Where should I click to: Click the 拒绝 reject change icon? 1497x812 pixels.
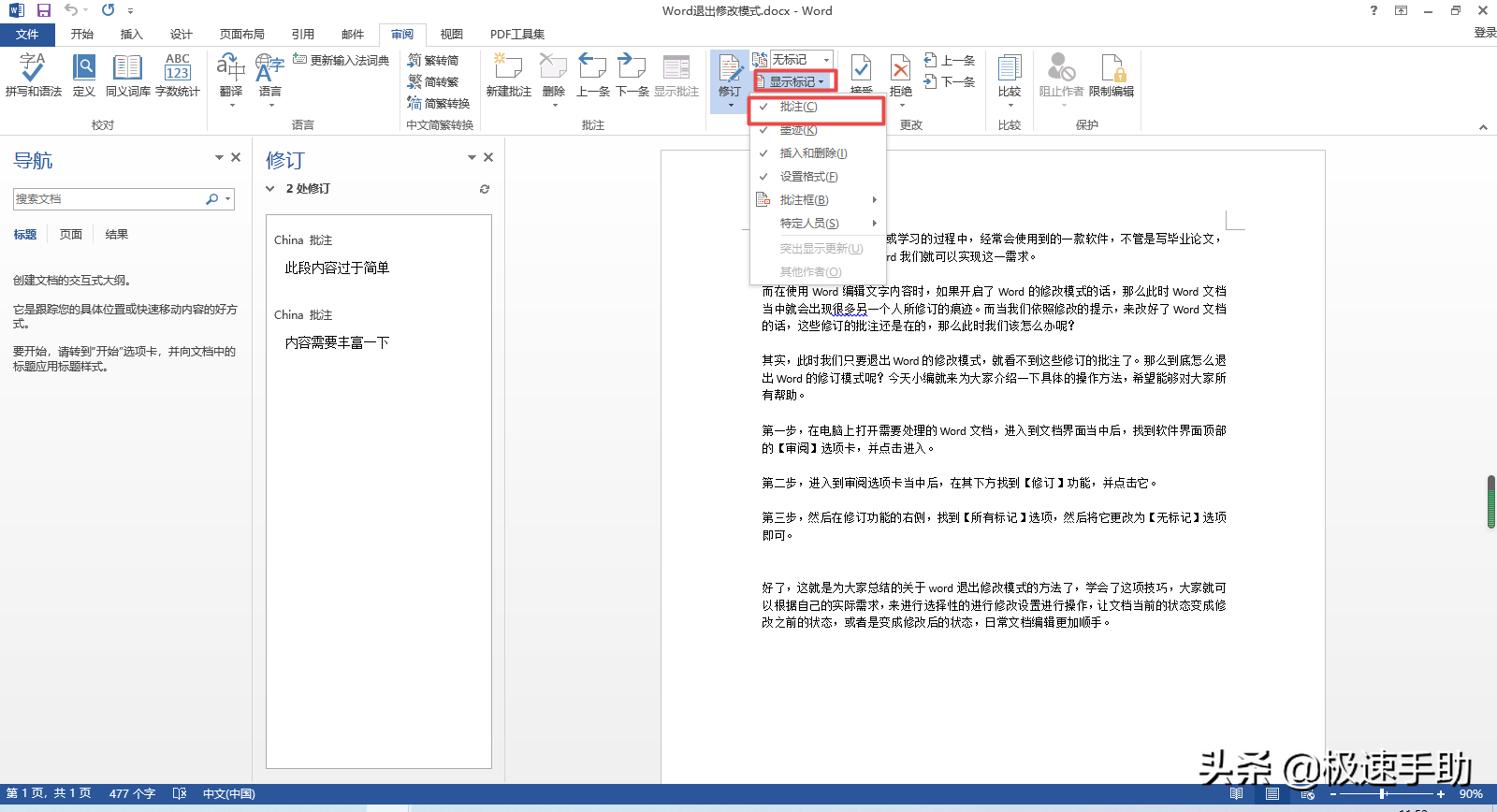point(900,68)
